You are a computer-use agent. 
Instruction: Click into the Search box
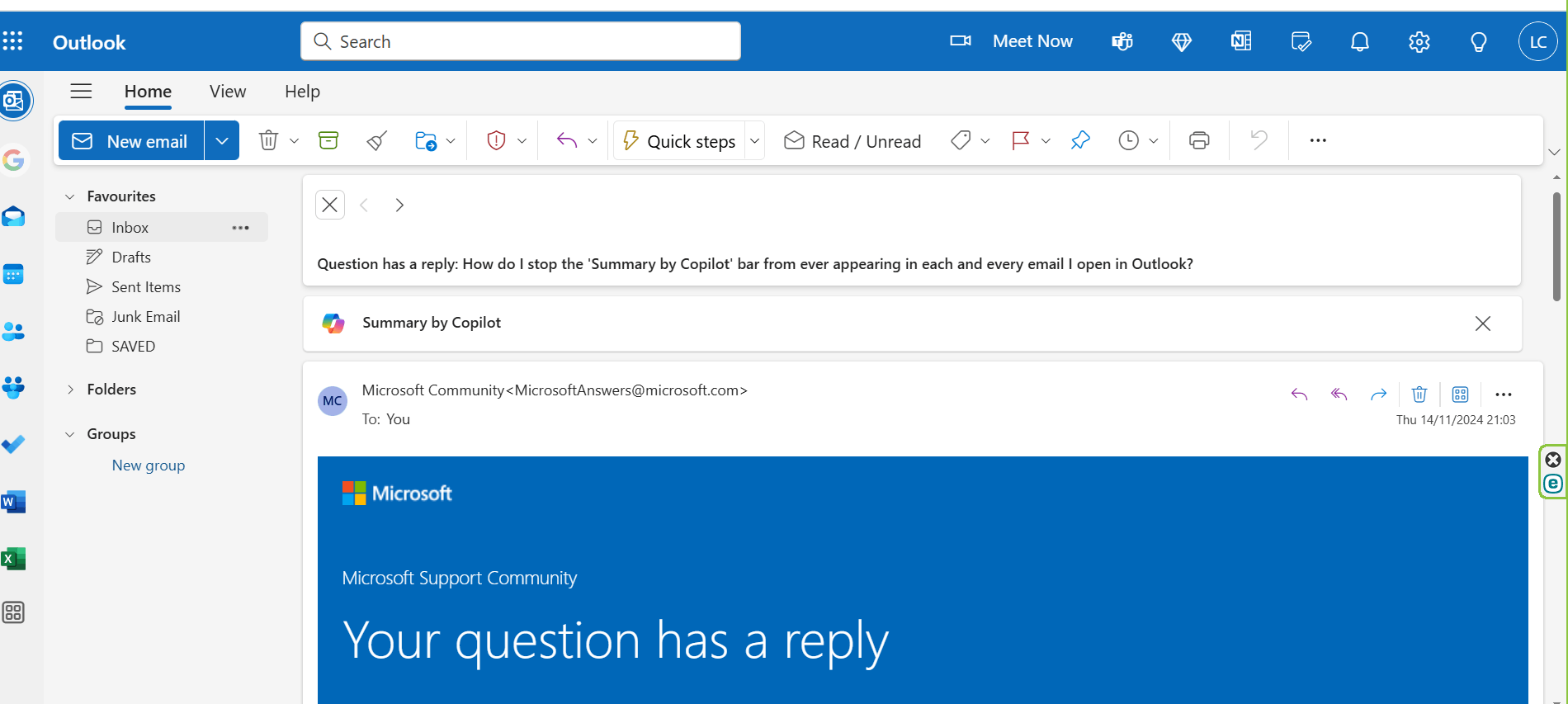[x=528, y=41]
